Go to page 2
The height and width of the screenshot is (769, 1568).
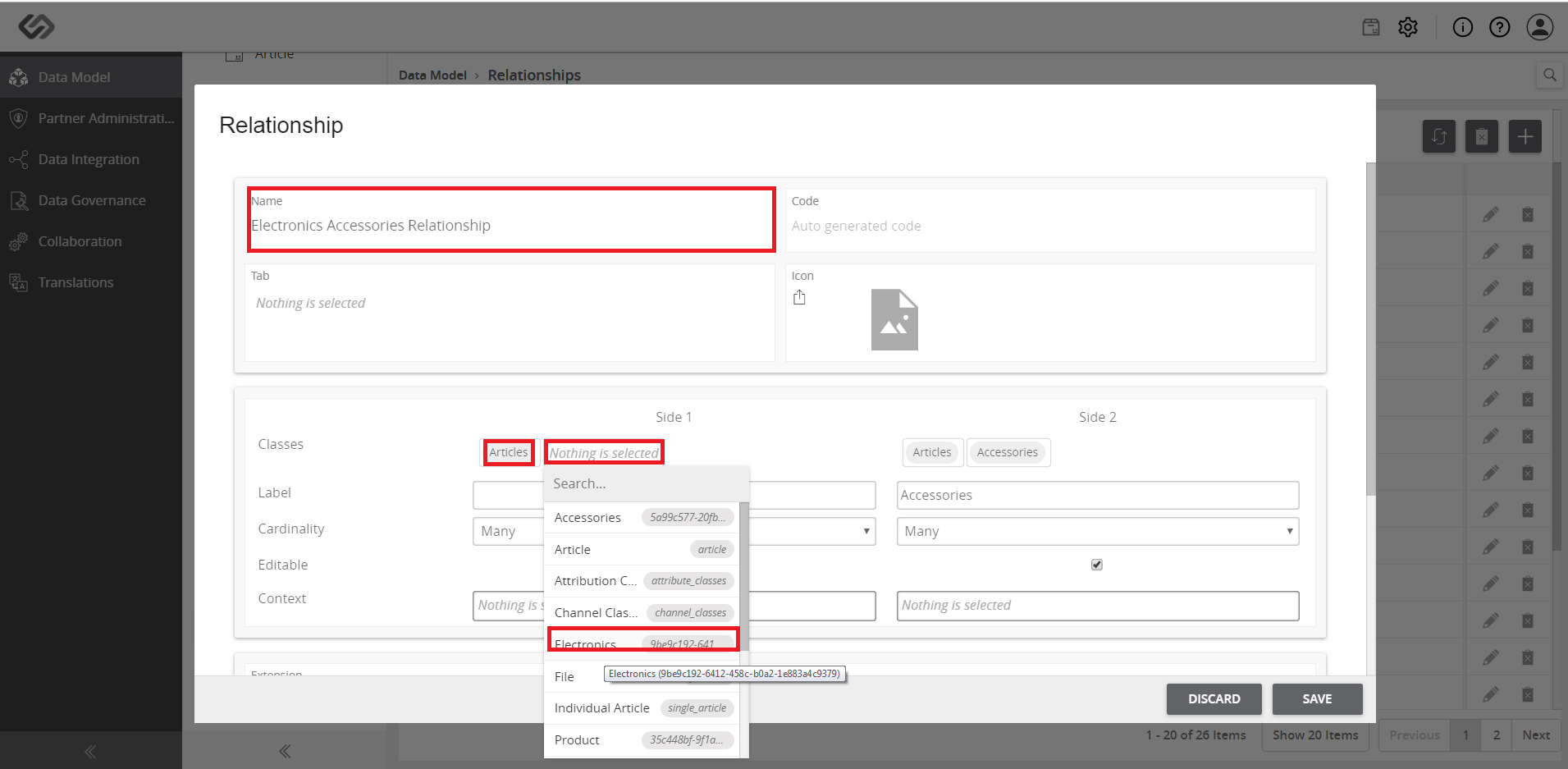1497,735
